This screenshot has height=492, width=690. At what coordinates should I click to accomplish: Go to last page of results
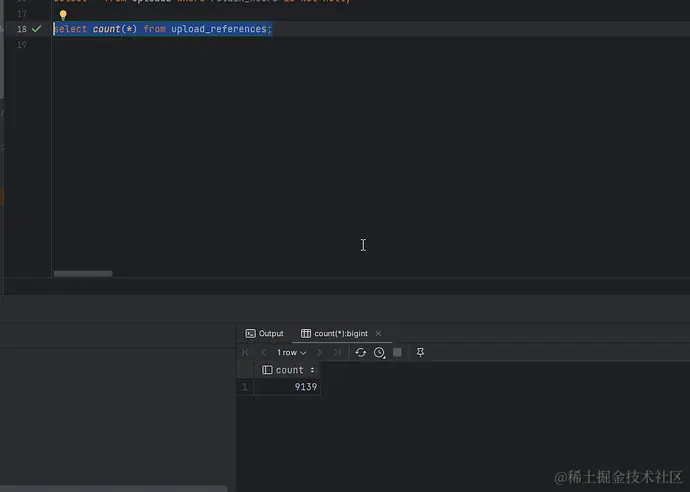(x=338, y=352)
